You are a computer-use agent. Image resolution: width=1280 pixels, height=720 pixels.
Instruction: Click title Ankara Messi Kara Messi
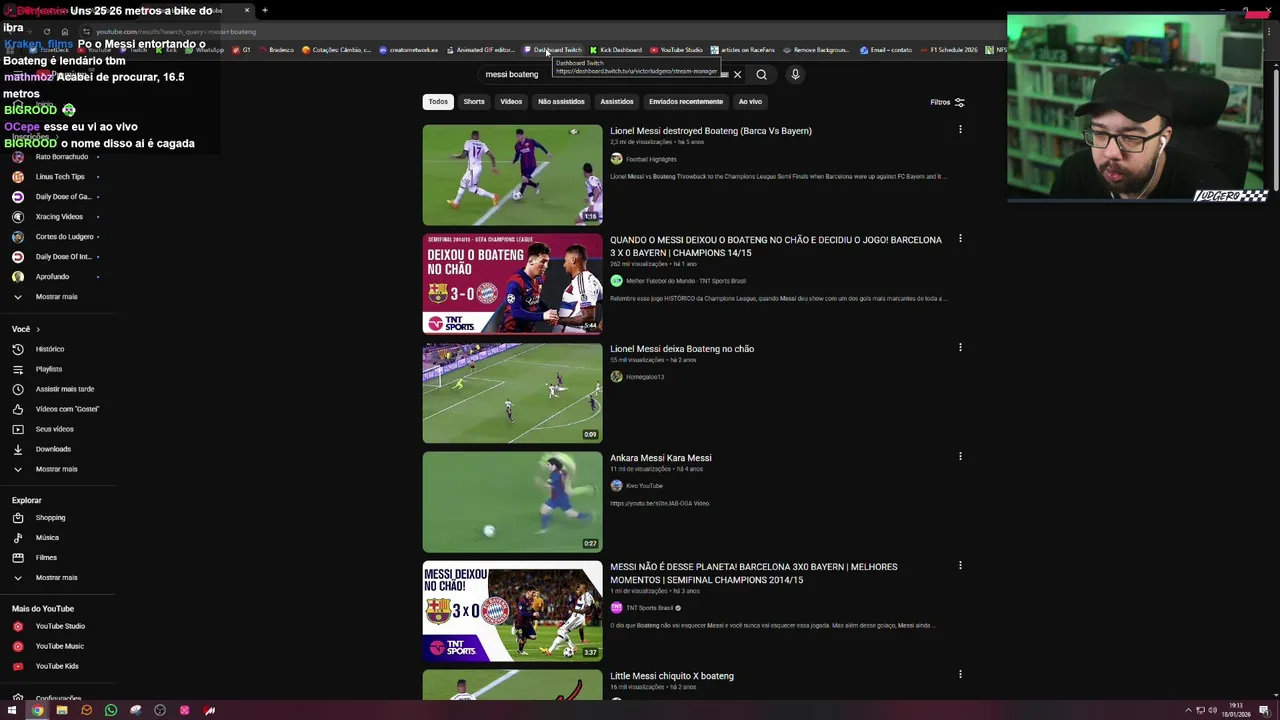[x=661, y=458]
